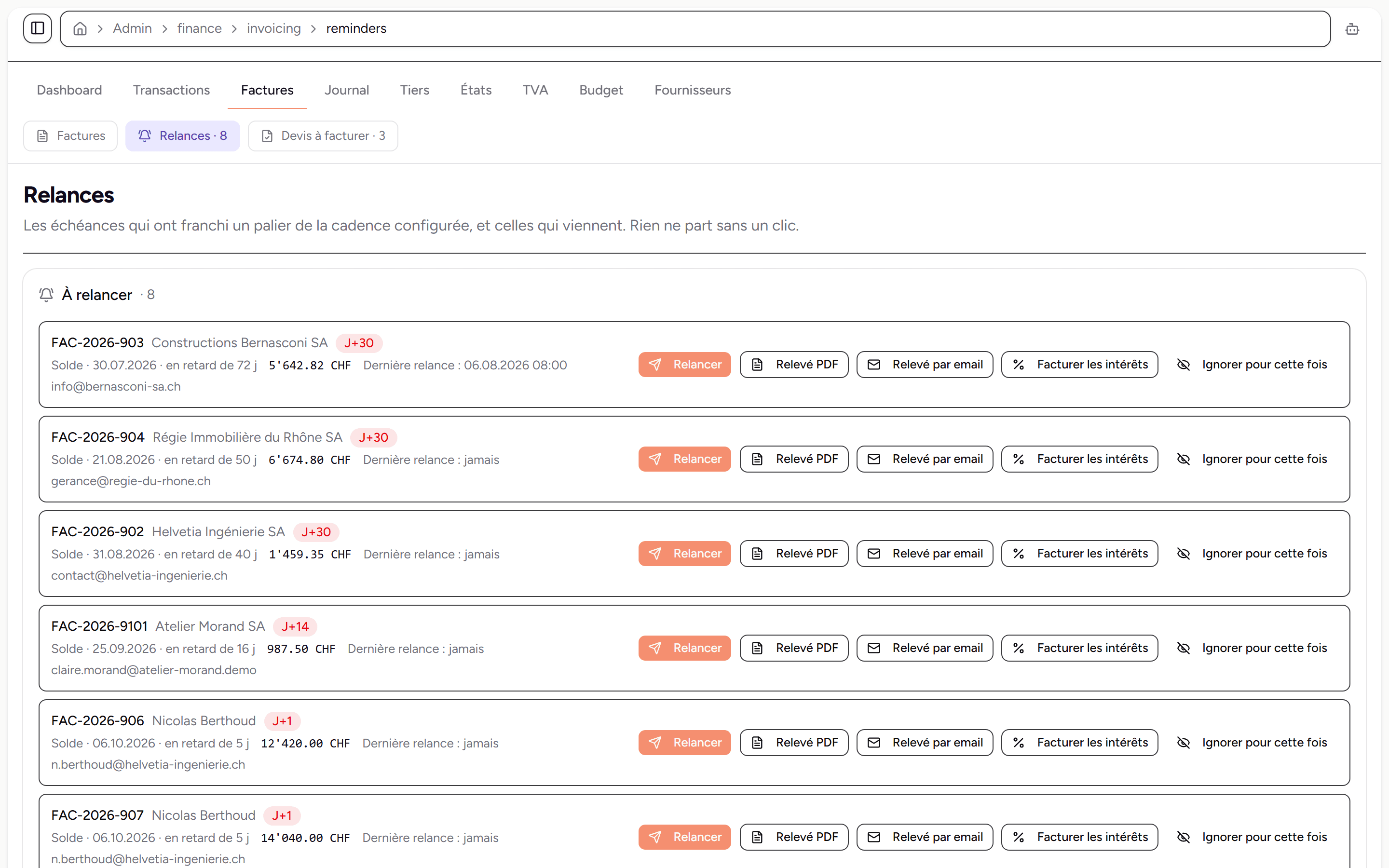Viewport: 1389px width, 868px height.
Task: Navigate to finance breadcrumb
Action: [x=199, y=29]
